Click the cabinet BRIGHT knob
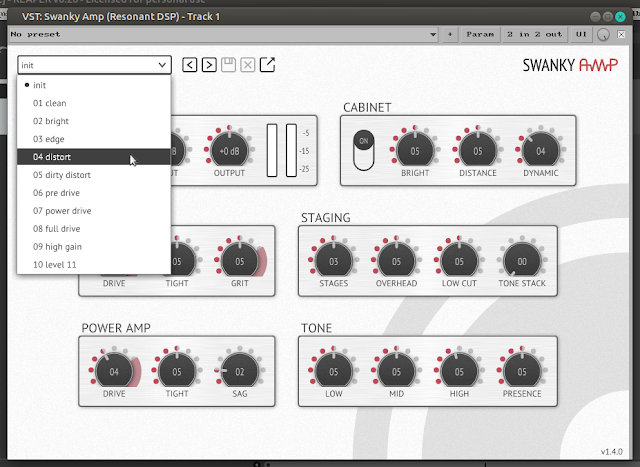The image size is (640, 467). point(415,151)
